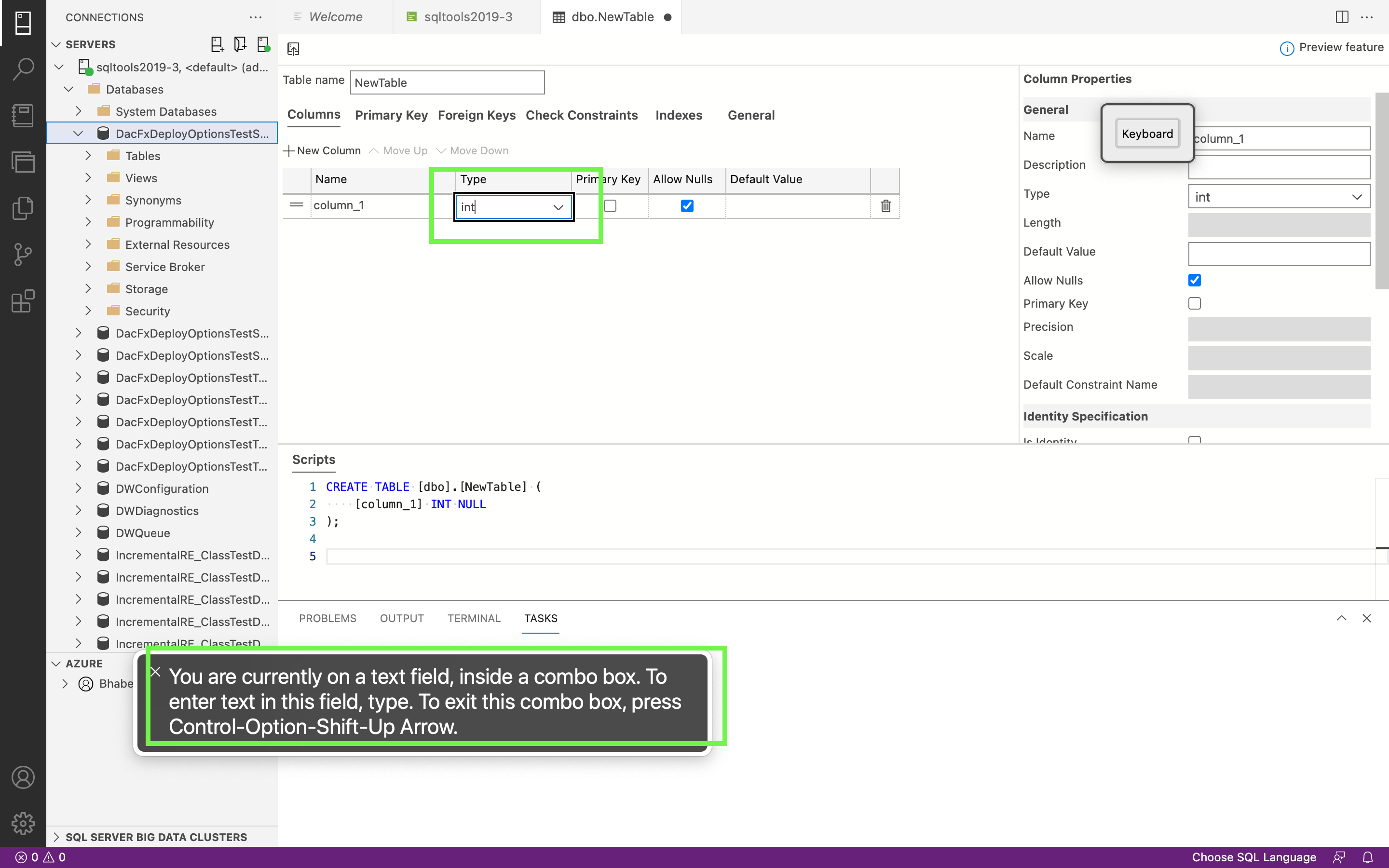
Task: Collapse the Databases folder
Action: click(68, 89)
